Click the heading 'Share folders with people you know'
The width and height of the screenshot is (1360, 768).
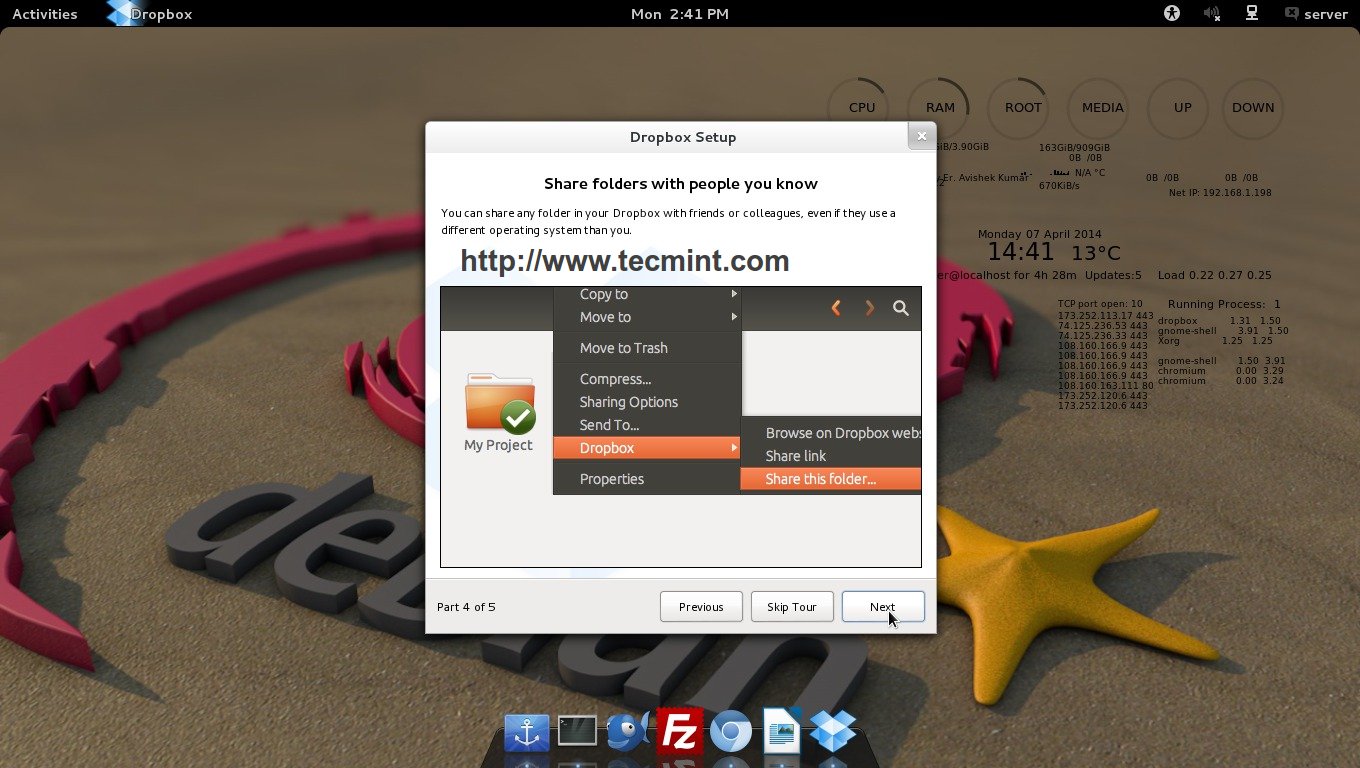681,184
